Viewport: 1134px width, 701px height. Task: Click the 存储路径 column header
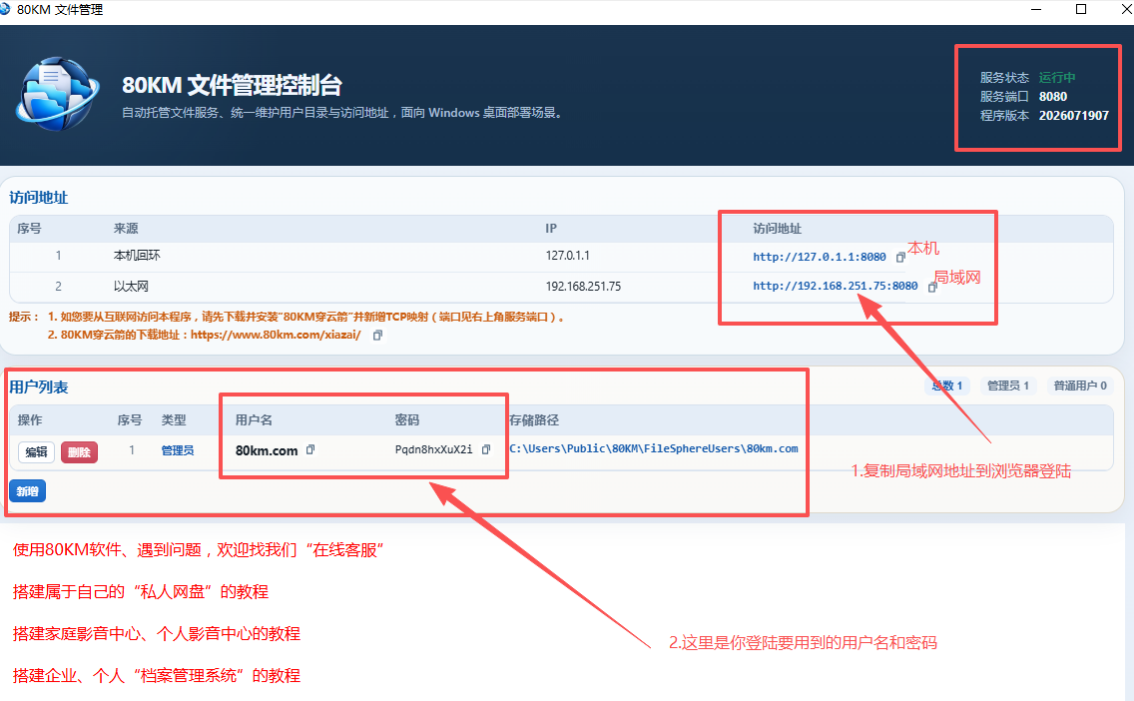[x=534, y=420]
